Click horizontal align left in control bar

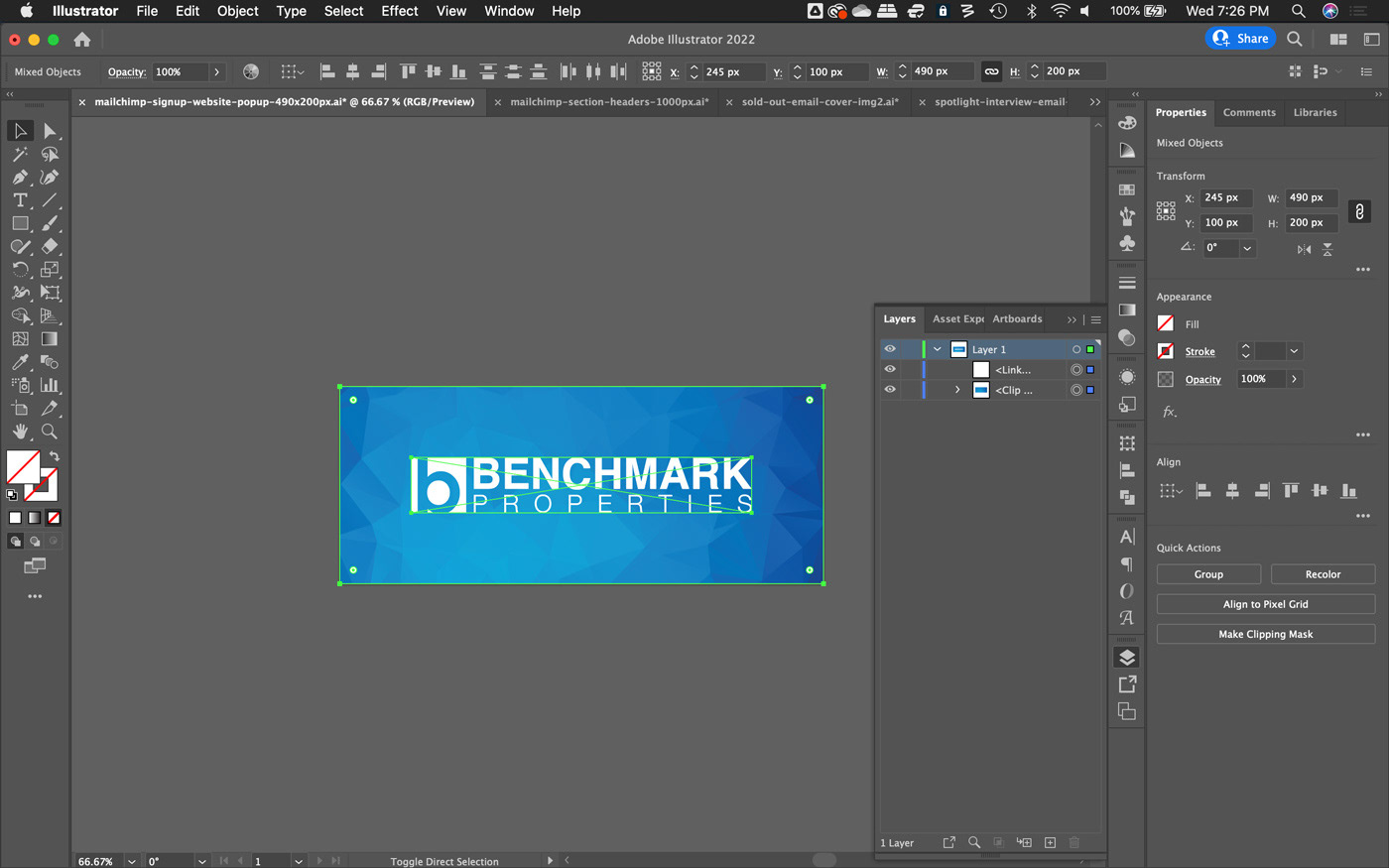pyautogui.click(x=326, y=71)
